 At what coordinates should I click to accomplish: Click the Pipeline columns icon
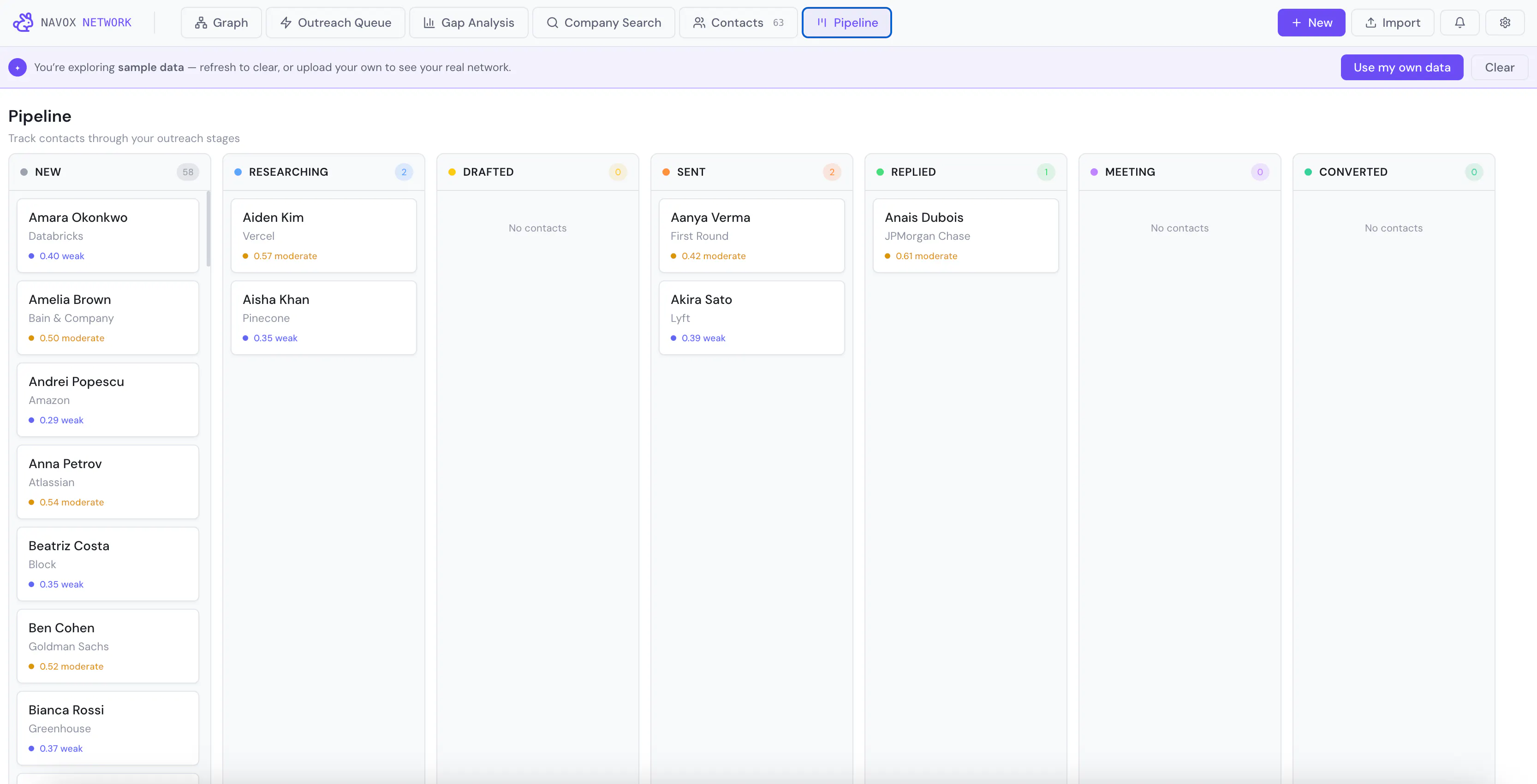pyautogui.click(x=822, y=23)
